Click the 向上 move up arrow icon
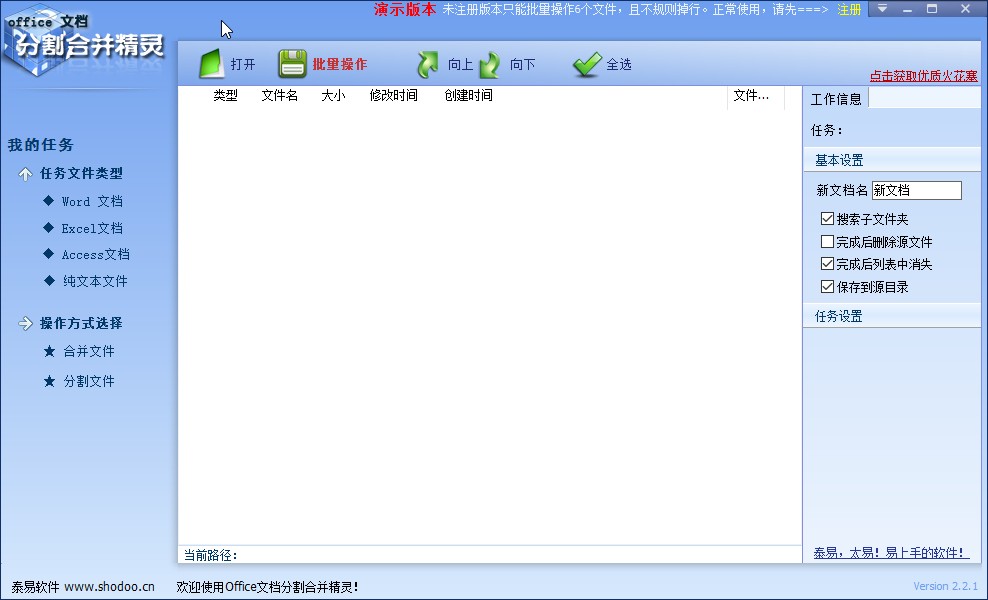This screenshot has height=600, width=988. [x=426, y=62]
